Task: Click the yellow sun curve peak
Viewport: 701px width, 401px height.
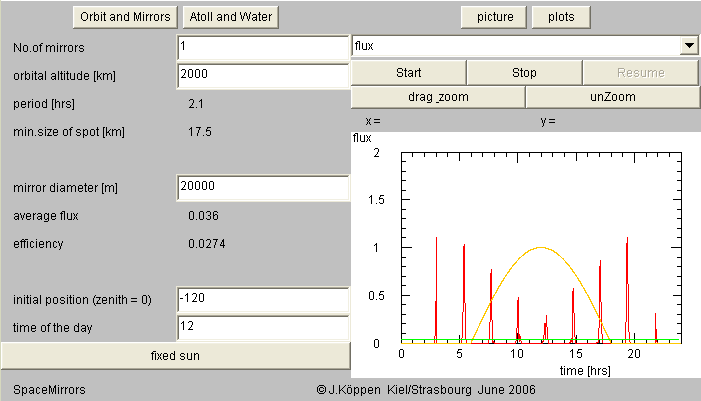Action: point(541,247)
